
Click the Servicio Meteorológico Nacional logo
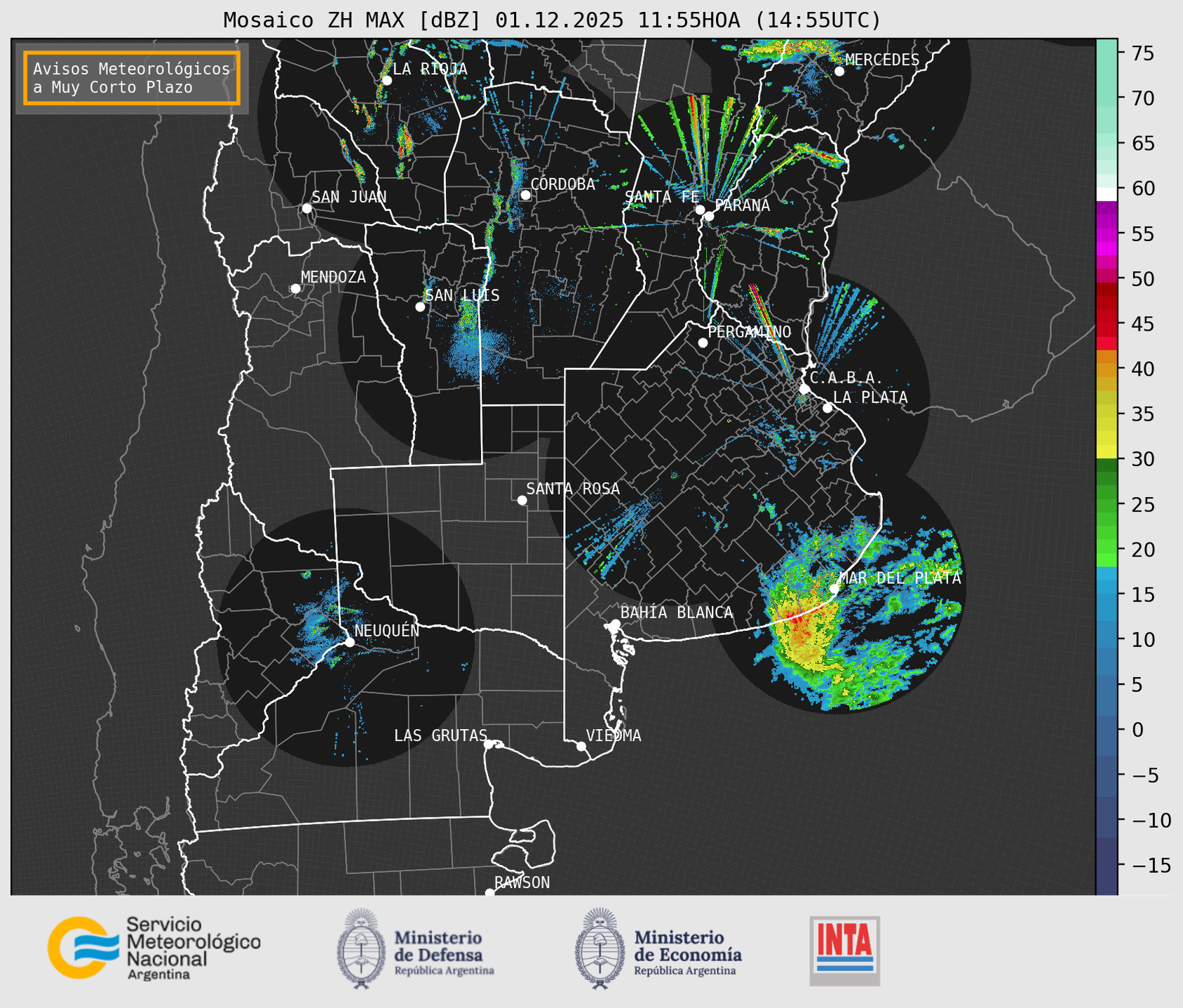[x=154, y=948]
